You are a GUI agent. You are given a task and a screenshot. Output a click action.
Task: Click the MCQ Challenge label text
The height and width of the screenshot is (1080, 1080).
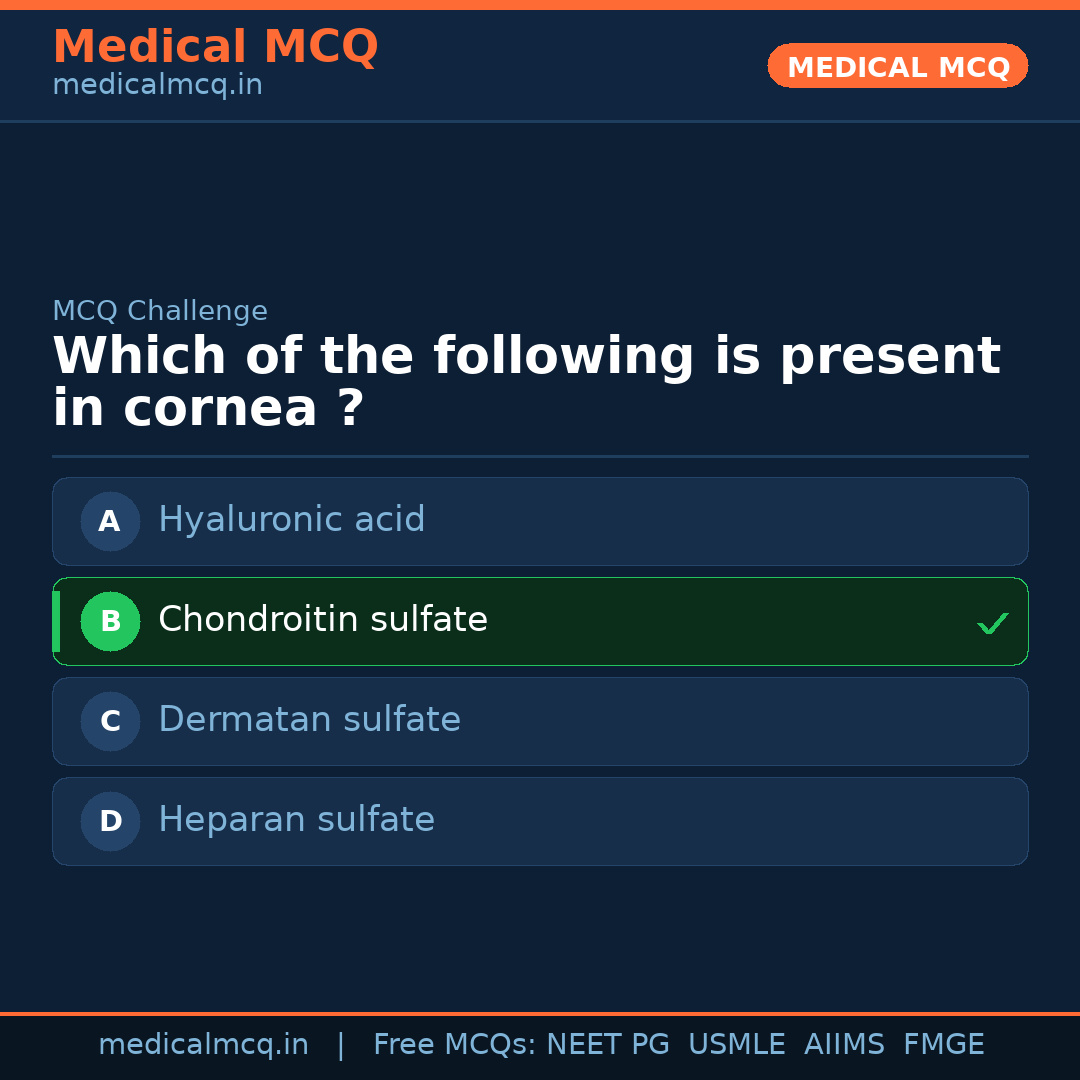pyautogui.click(x=160, y=311)
